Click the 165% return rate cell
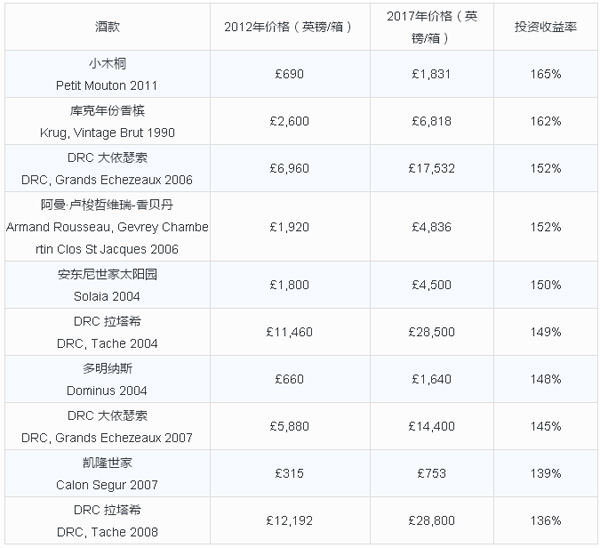The width and height of the screenshot is (600, 548). click(x=546, y=74)
